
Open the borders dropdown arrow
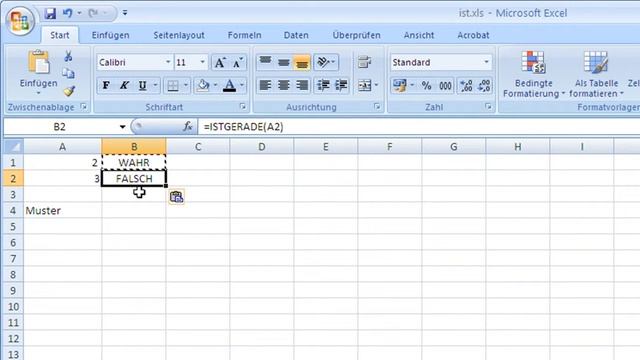tap(186, 85)
